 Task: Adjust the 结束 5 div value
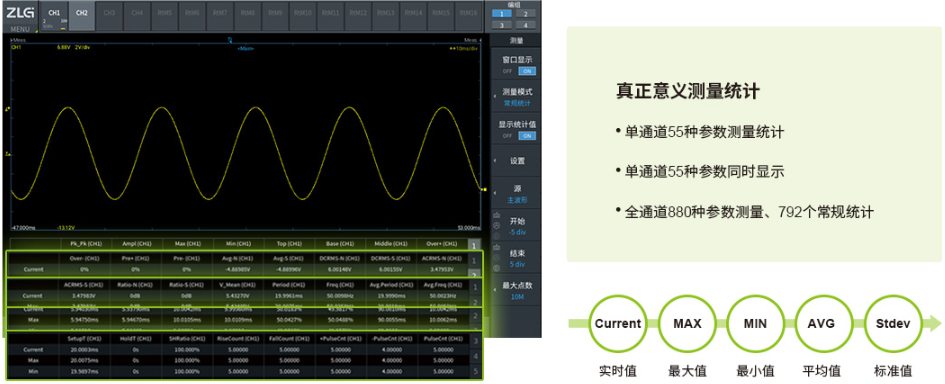point(517,264)
